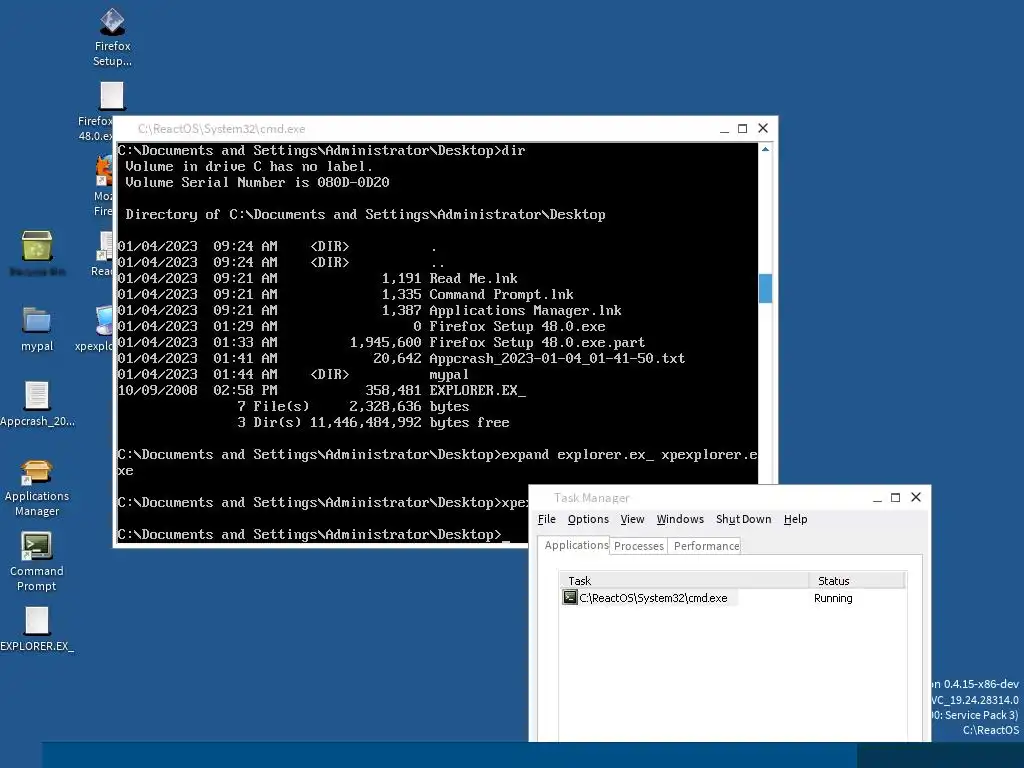Click the Task Manager title text
The width and height of the screenshot is (1024, 768).
(592, 498)
